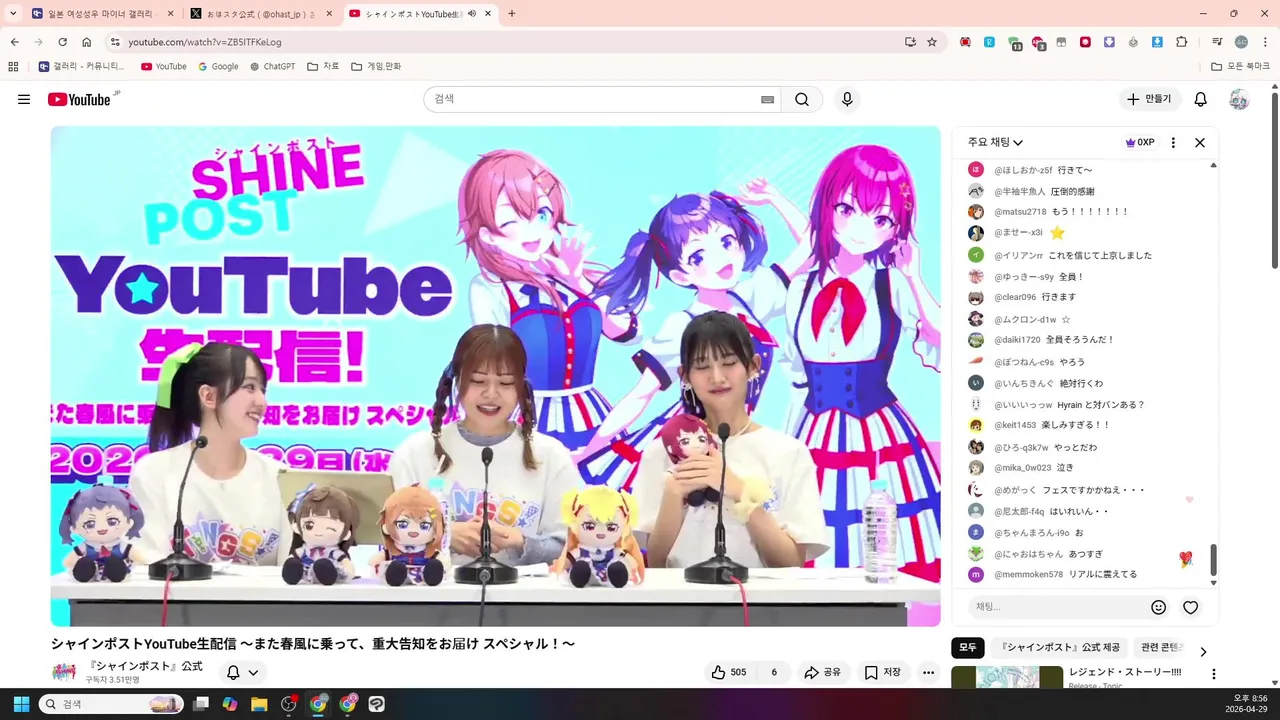Expand the 모든 북마크 folder
The width and height of the screenshot is (1280, 720).
pos(1241,66)
